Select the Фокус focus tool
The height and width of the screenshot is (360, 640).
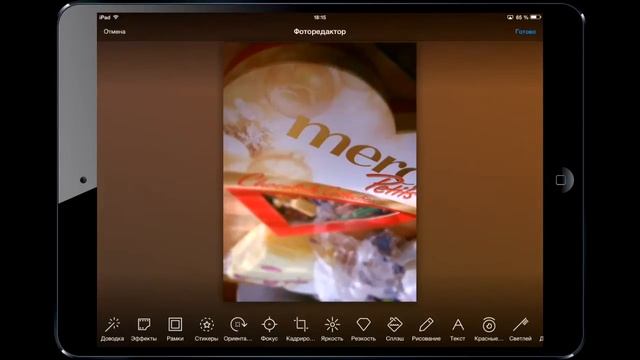click(269, 329)
